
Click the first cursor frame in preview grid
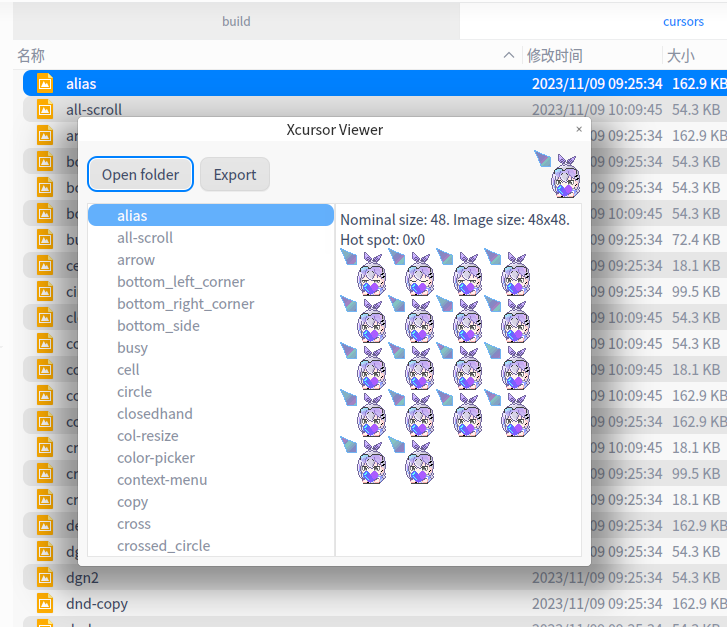(364, 272)
